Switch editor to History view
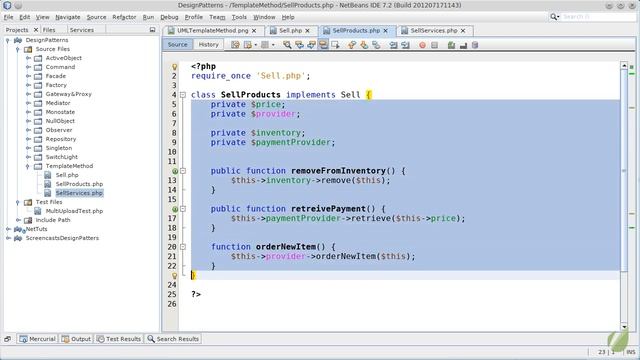This screenshot has width=640, height=360. (x=209, y=44)
